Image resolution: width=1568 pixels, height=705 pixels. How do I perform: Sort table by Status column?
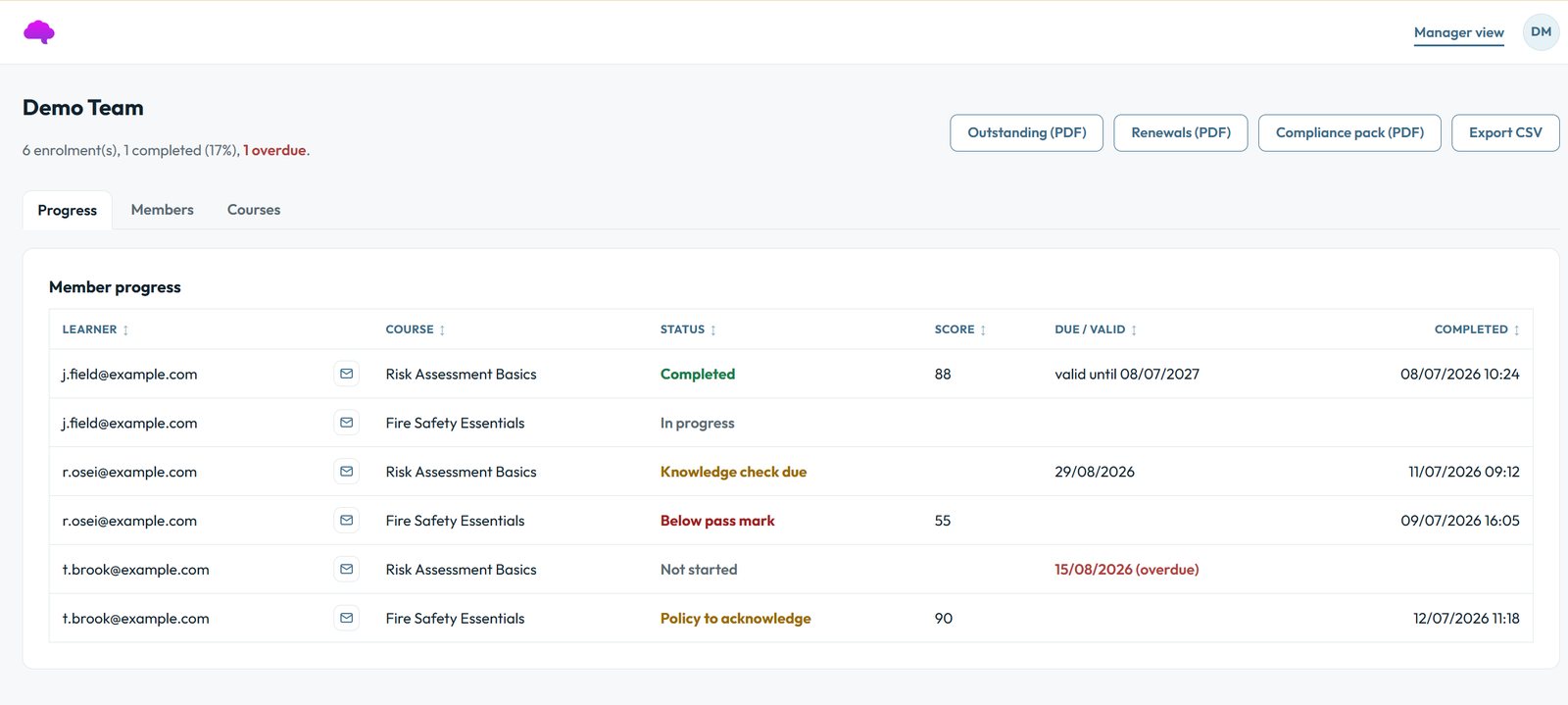(x=688, y=329)
